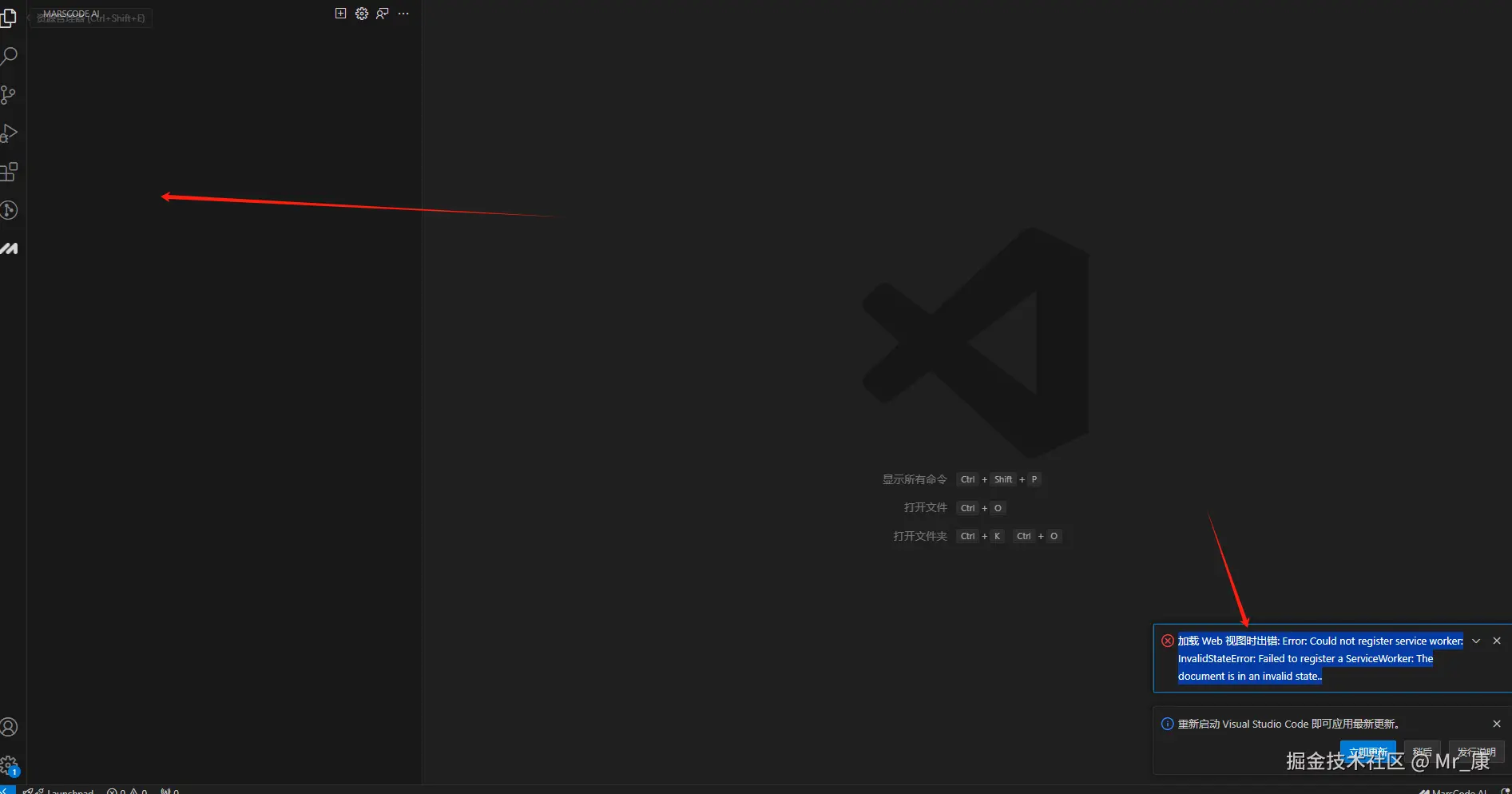Open the panel's more actions ellipsis menu
The image size is (1512, 794).
403,14
